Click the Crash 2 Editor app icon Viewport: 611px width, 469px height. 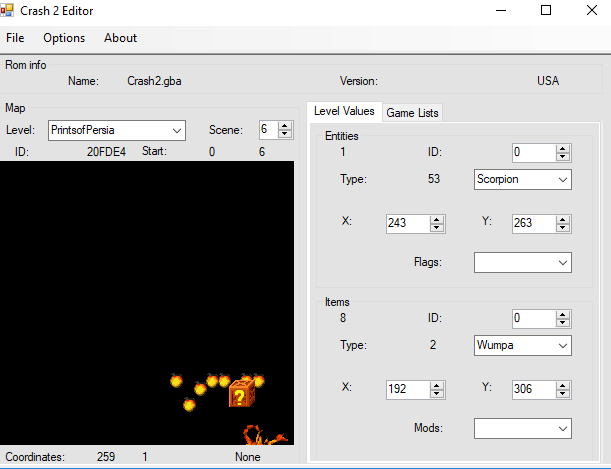(x=8, y=10)
